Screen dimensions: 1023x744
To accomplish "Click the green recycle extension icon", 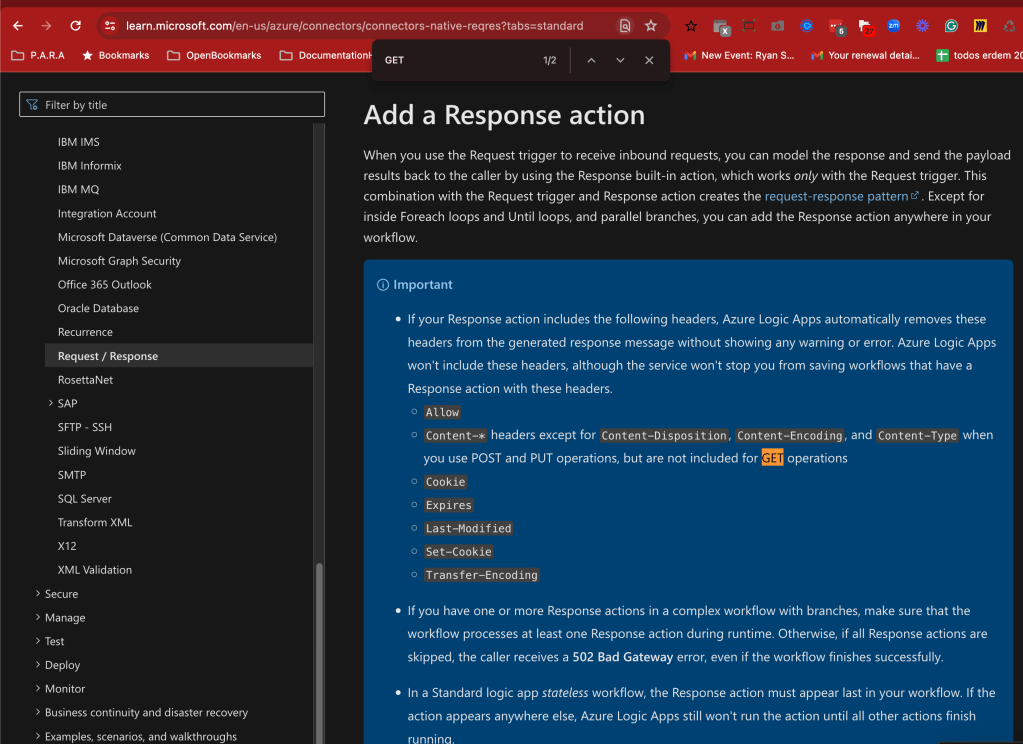I will pos(1009,26).
